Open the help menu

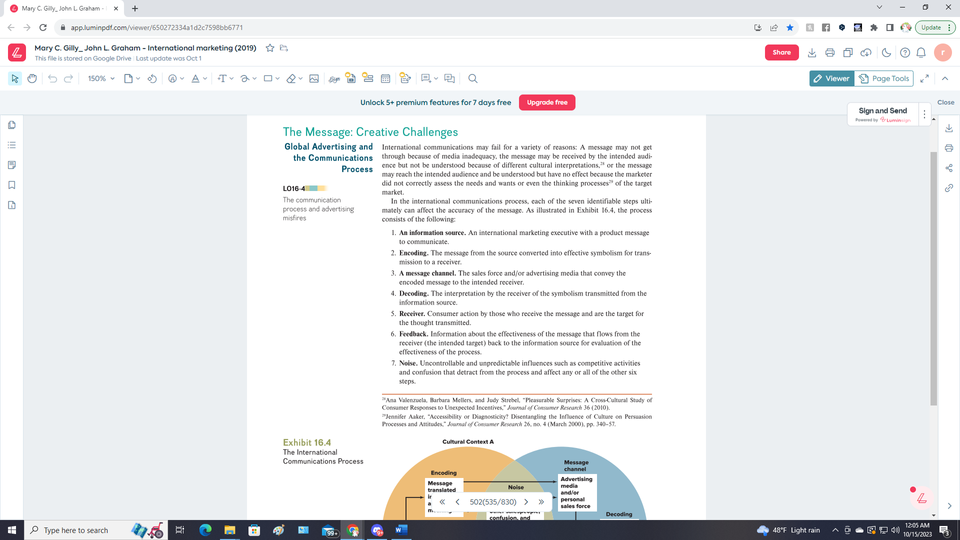[904, 53]
